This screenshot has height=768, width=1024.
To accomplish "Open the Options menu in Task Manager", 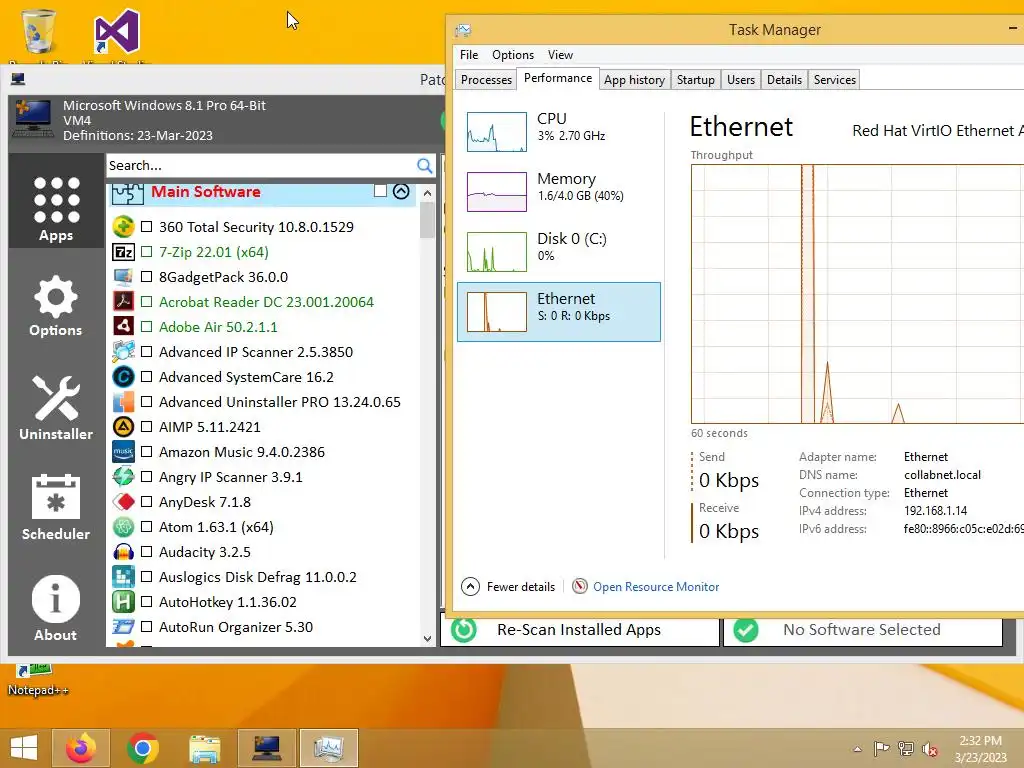I will (513, 55).
